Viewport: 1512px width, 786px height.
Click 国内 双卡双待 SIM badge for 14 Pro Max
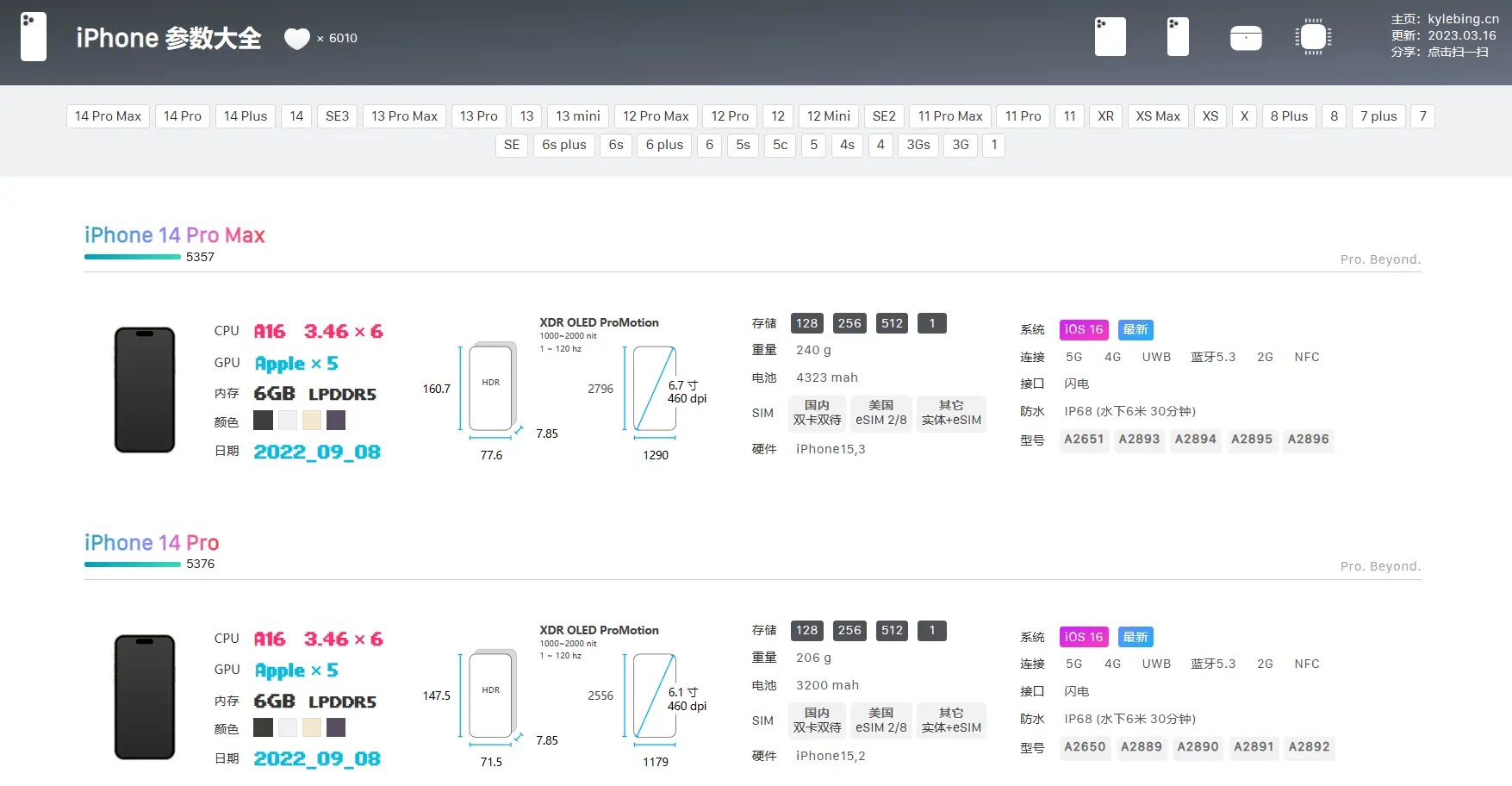pos(817,413)
